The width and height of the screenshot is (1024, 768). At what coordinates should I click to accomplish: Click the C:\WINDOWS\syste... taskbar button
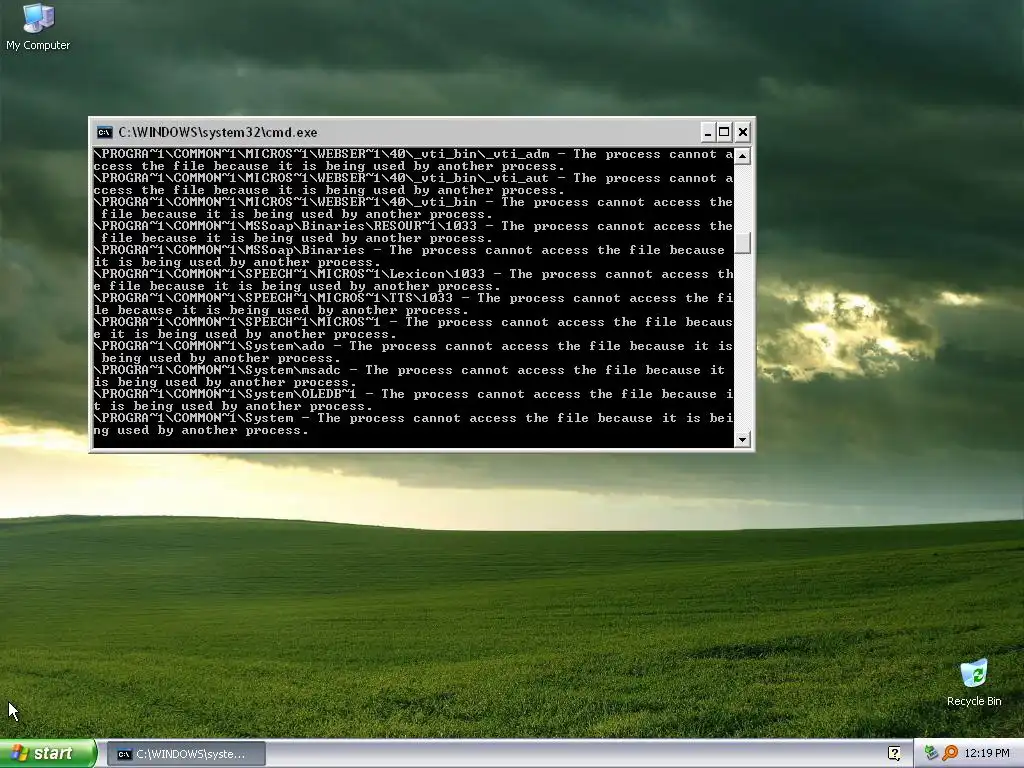click(186, 754)
